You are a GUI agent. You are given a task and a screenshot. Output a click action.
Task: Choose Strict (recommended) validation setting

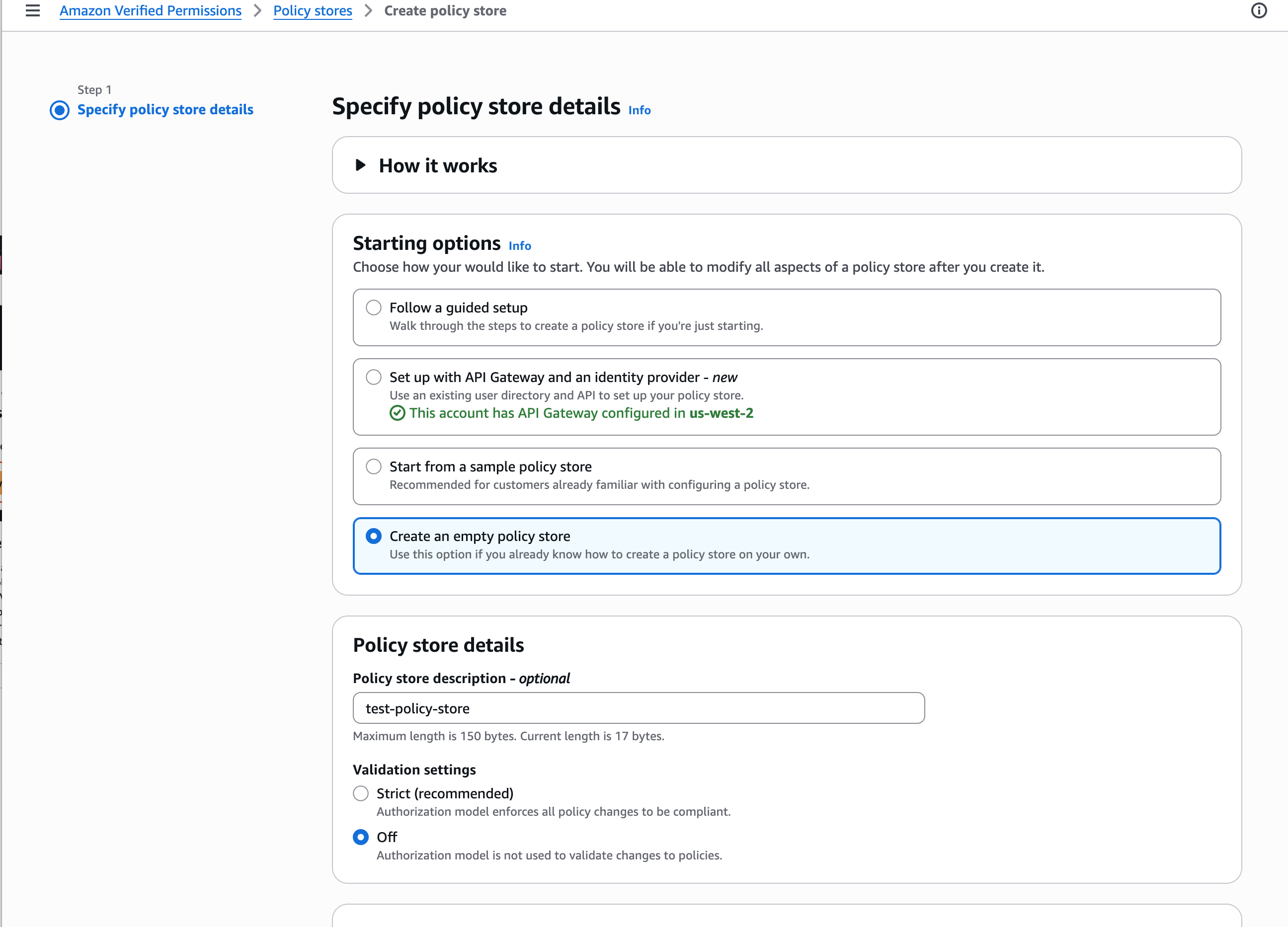(361, 793)
